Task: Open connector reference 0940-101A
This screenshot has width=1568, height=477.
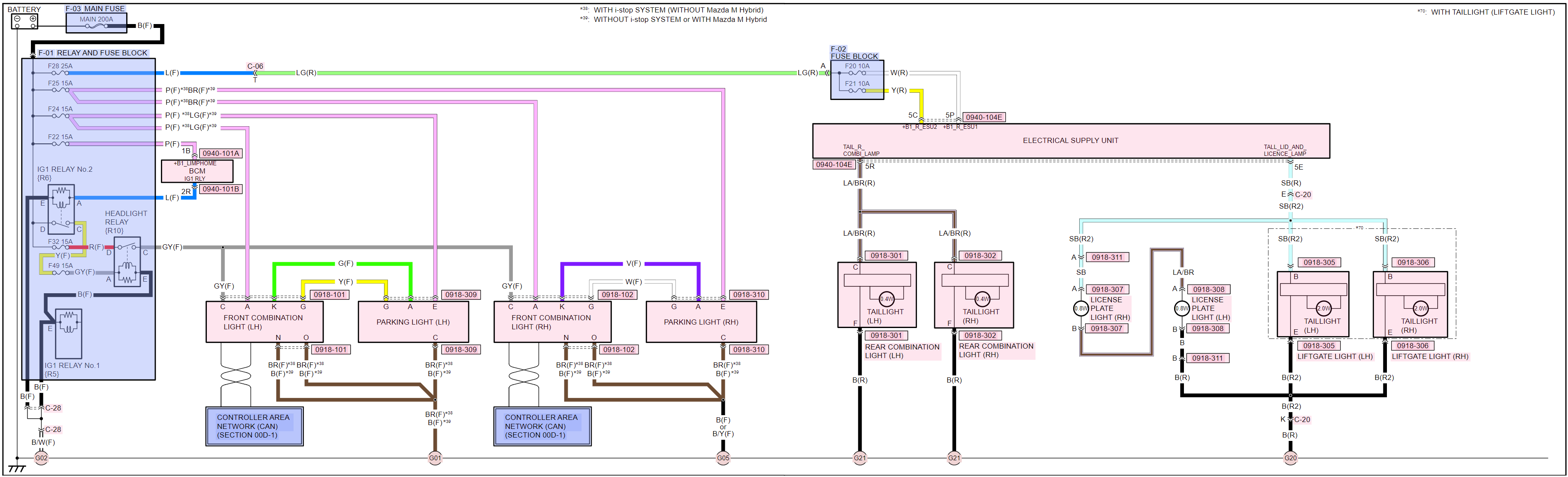Action: [x=220, y=154]
